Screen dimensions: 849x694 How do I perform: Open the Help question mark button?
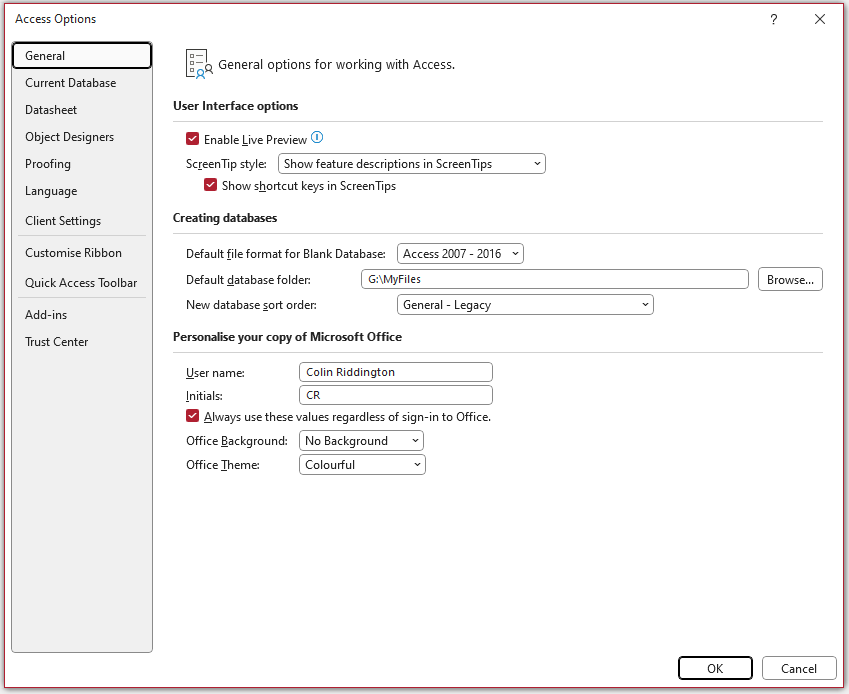tap(774, 19)
